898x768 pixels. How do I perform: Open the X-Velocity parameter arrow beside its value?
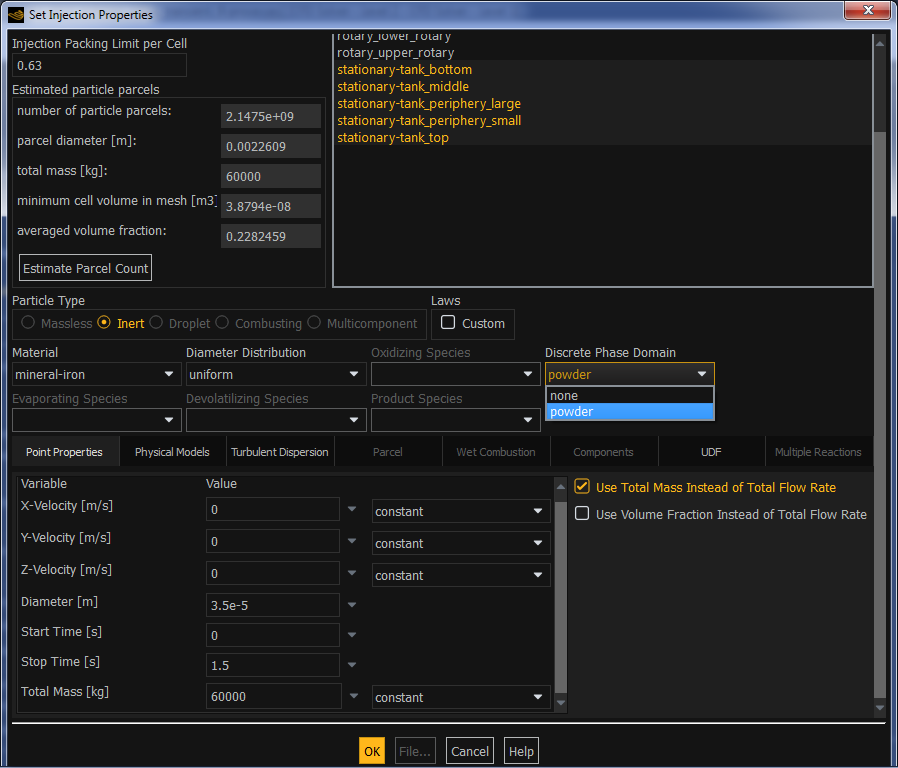pos(352,509)
